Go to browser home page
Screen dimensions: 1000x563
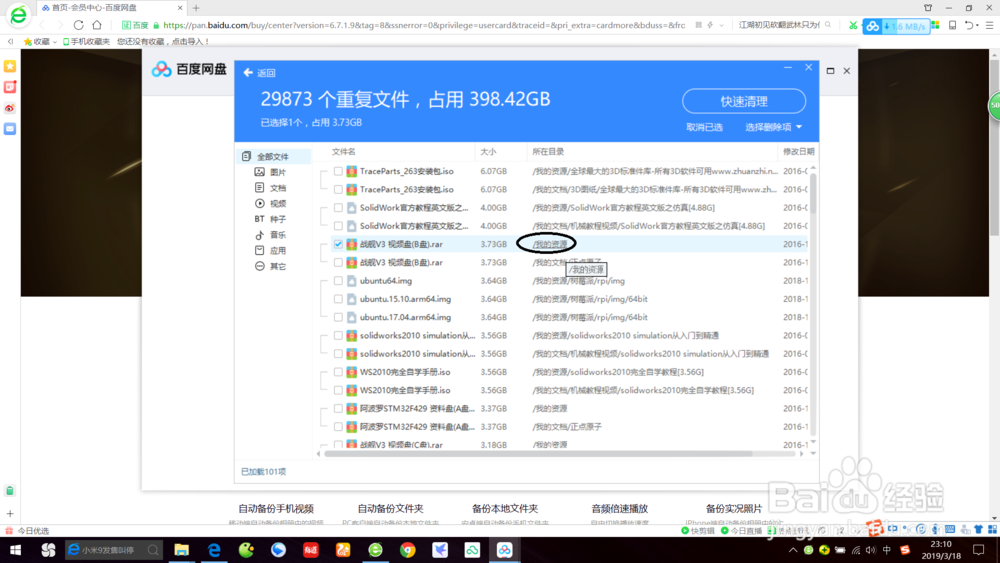[97, 25]
